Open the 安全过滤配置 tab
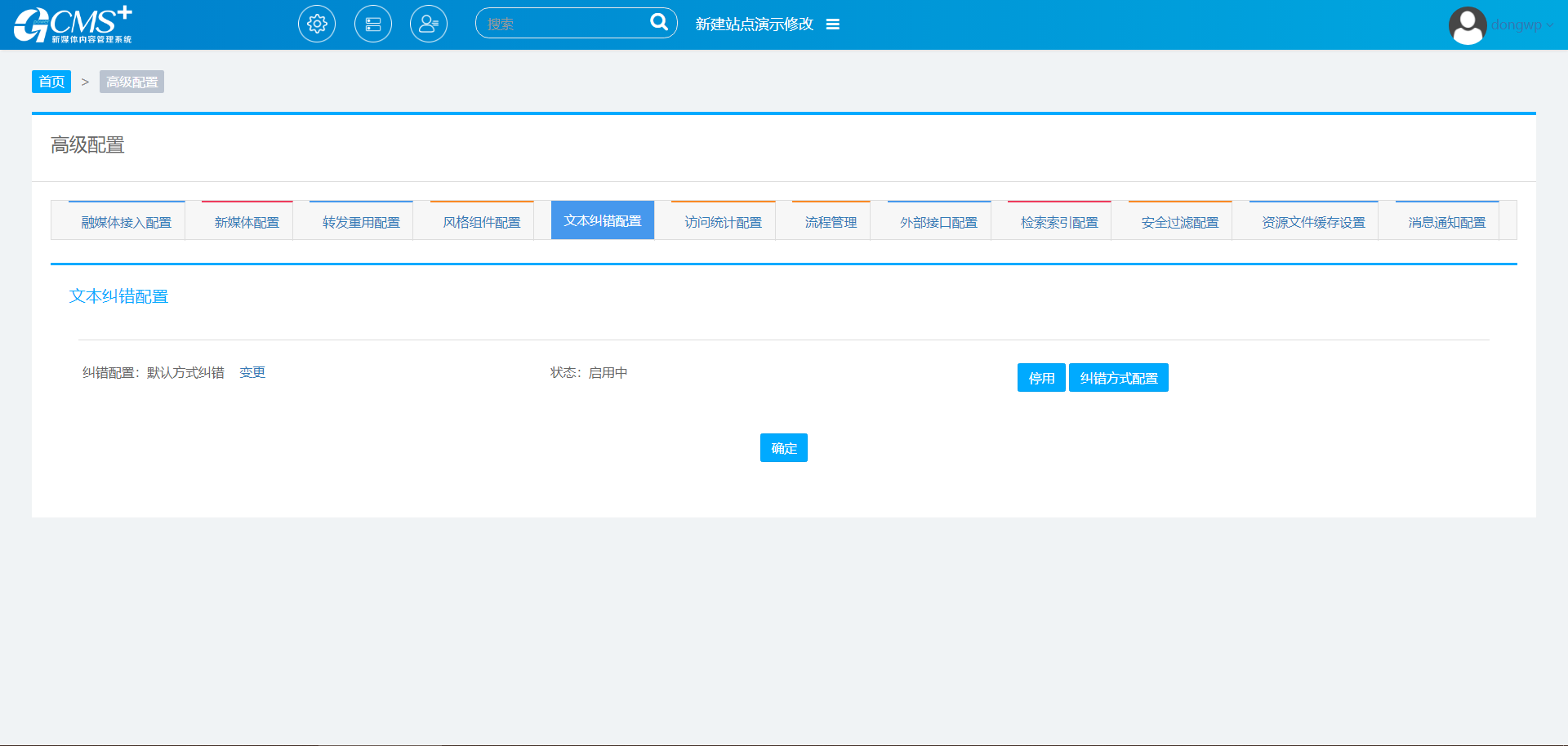The height and width of the screenshot is (746, 1568). (1179, 222)
